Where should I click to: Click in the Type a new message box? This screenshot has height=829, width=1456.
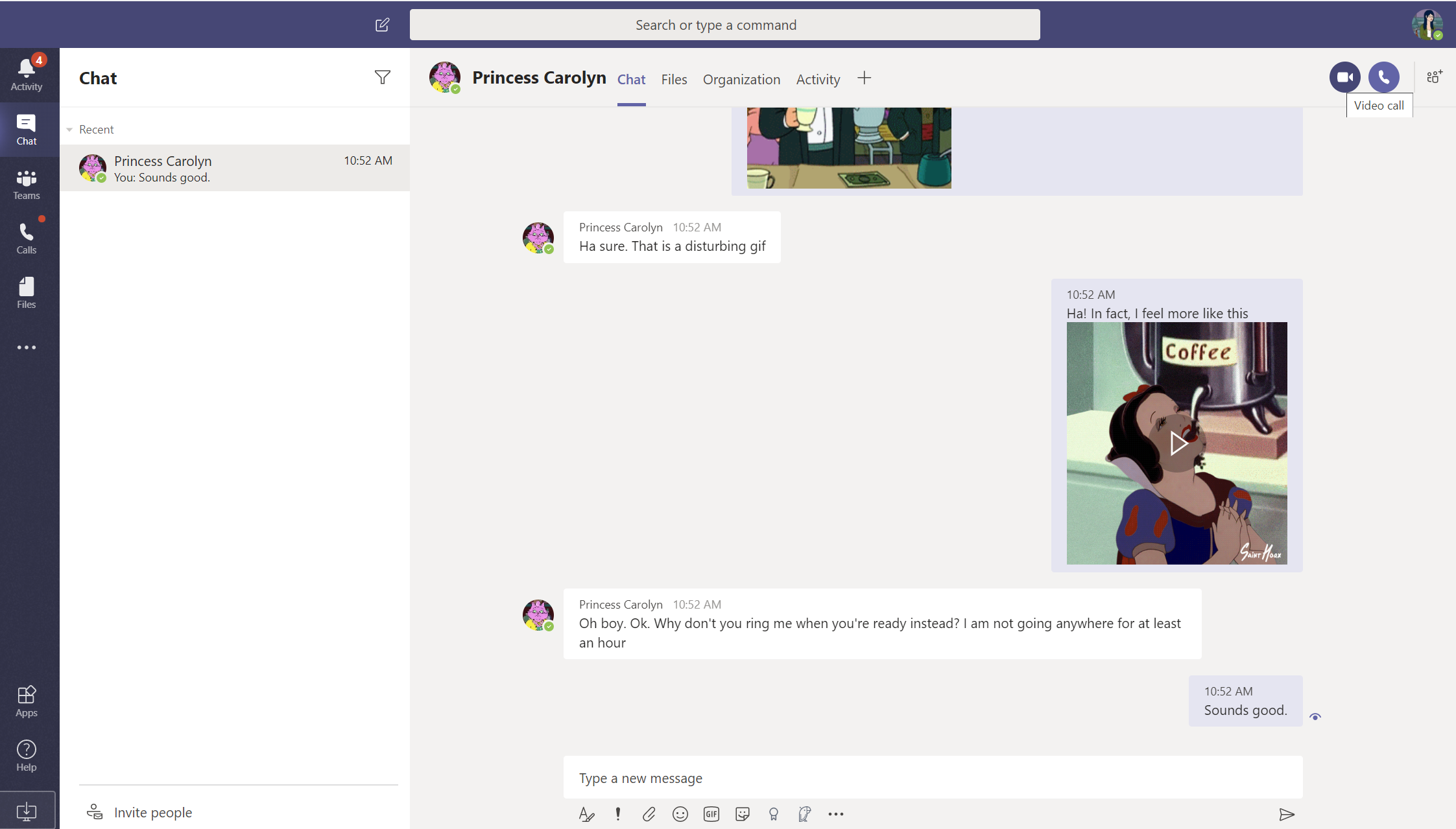(933, 778)
